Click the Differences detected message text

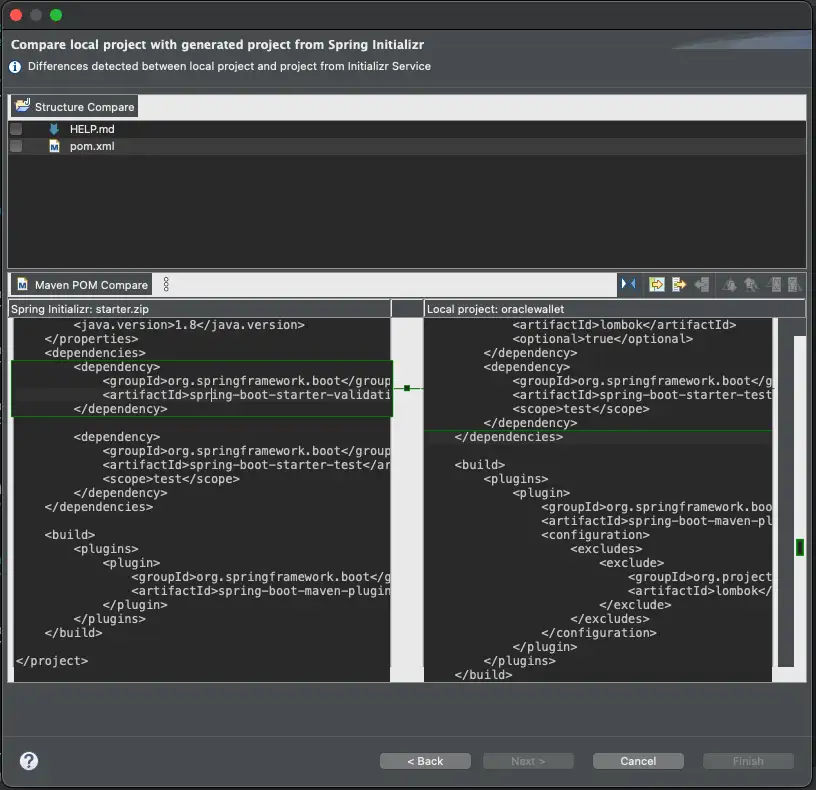click(229, 67)
